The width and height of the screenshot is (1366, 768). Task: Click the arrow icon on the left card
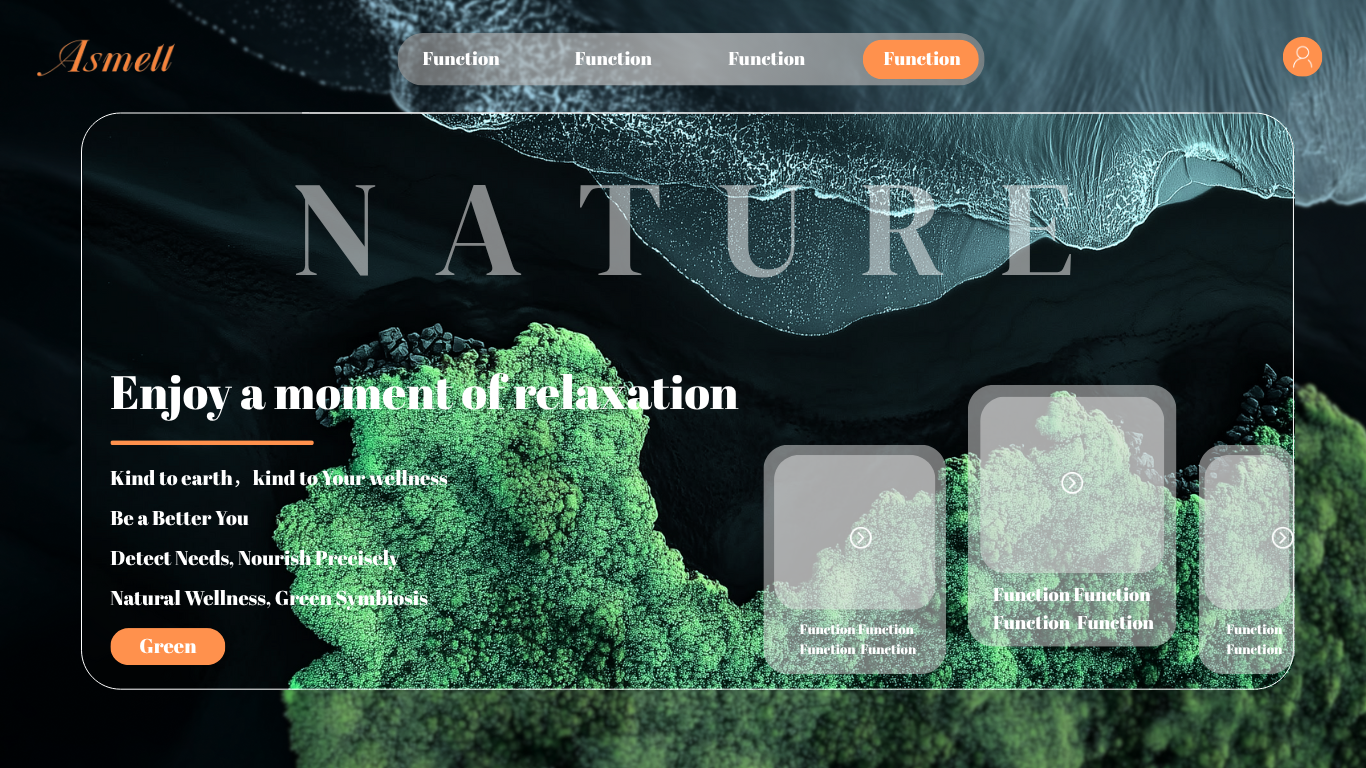[860, 538]
